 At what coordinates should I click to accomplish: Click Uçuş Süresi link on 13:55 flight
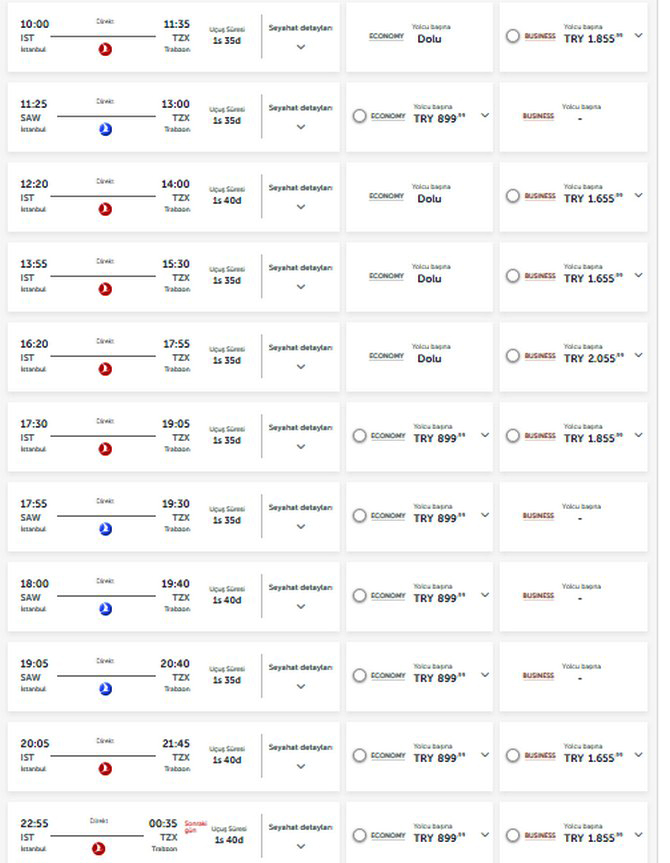226,269
